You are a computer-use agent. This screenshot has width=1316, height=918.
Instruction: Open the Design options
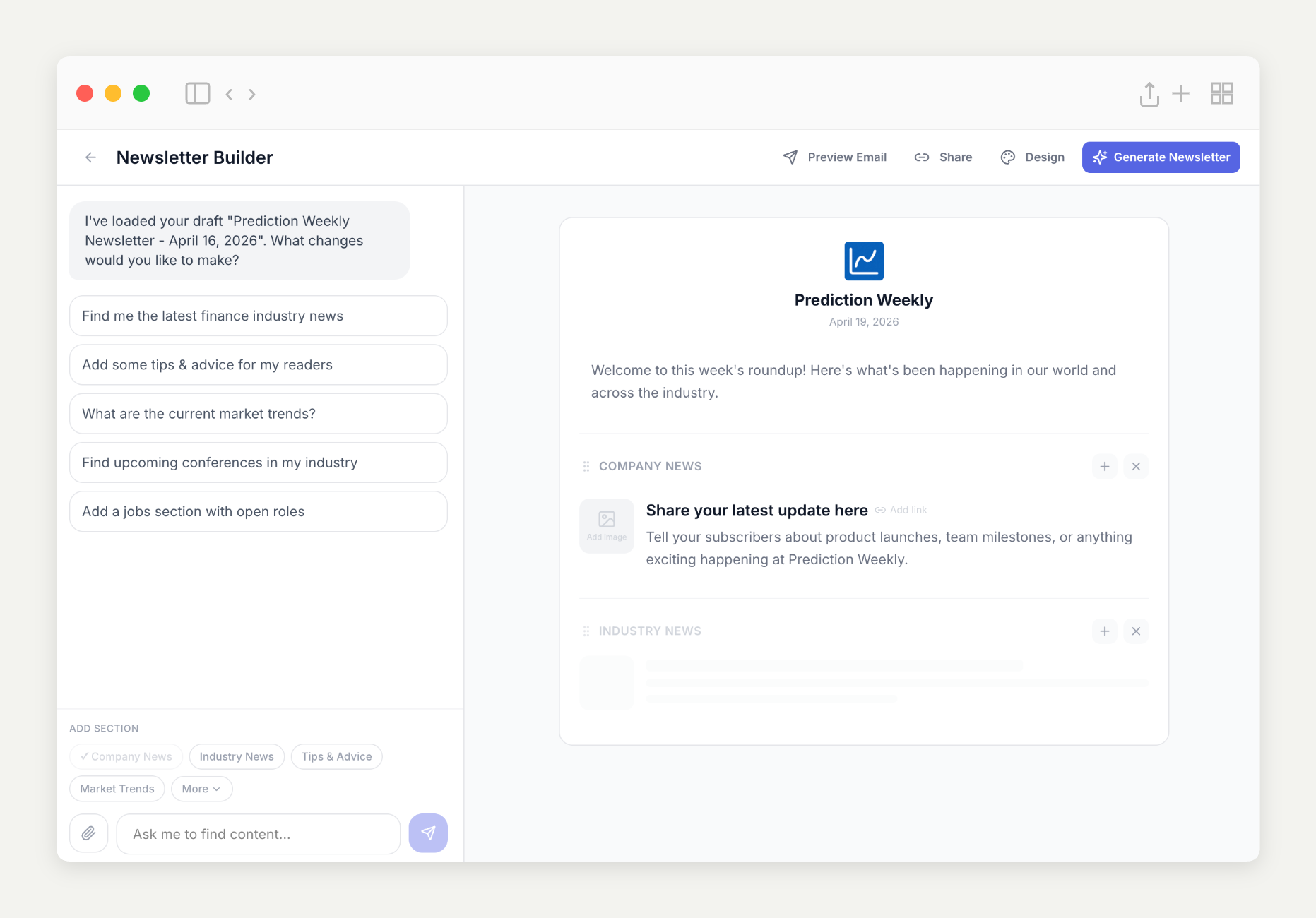1033,157
